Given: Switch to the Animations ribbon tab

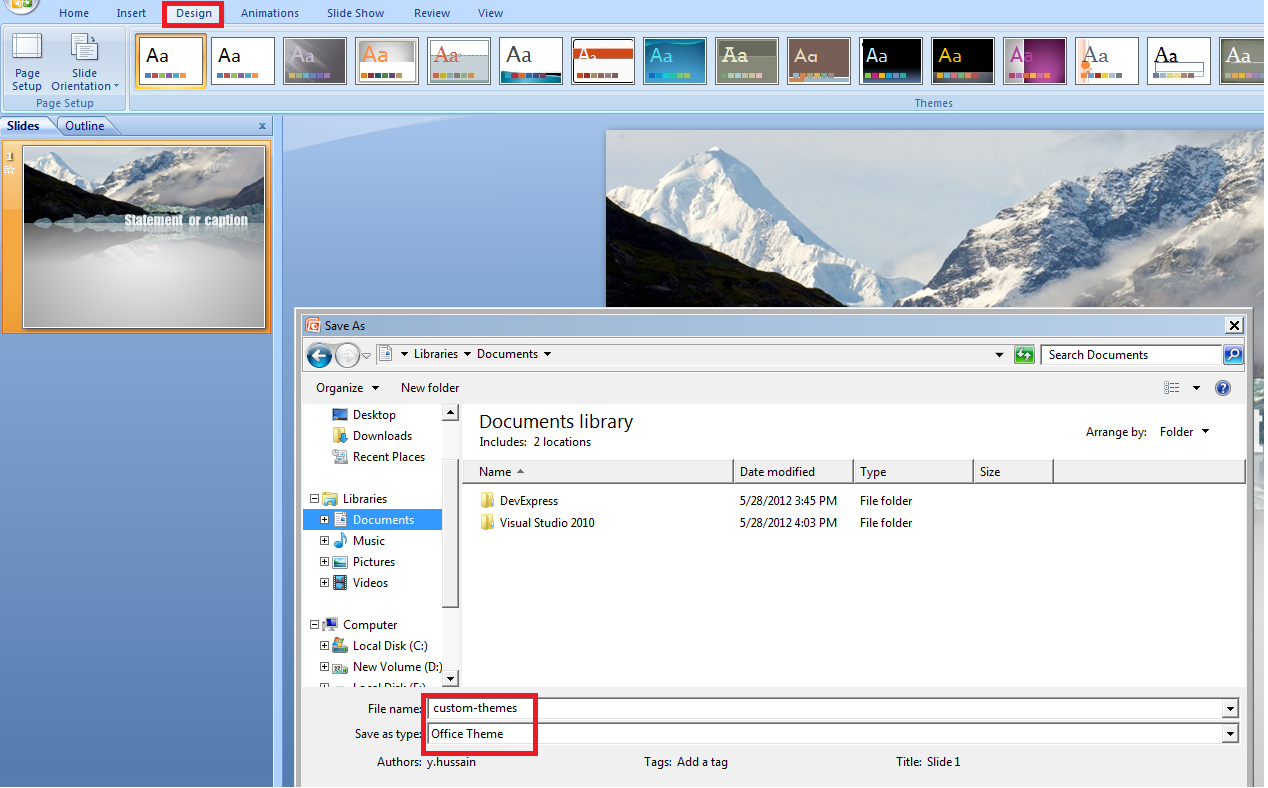Looking at the screenshot, I should click(269, 13).
